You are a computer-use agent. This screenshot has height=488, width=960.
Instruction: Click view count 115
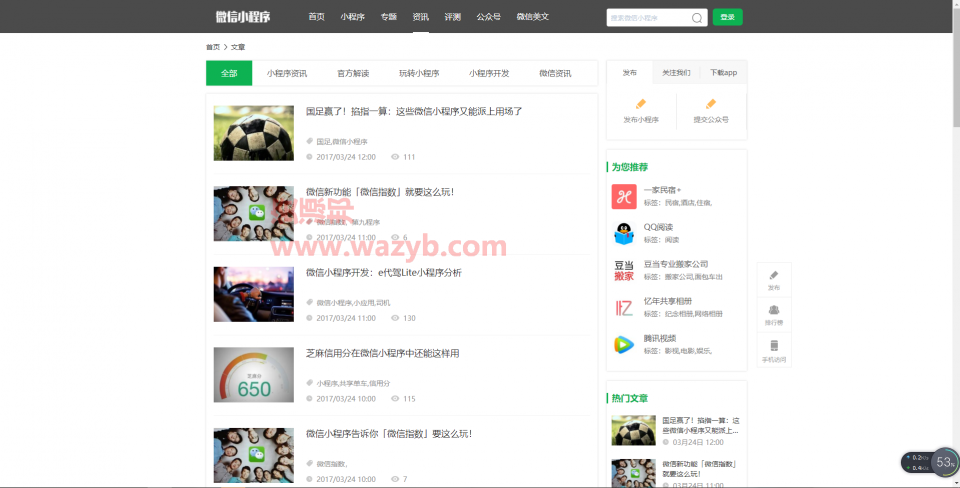point(410,399)
